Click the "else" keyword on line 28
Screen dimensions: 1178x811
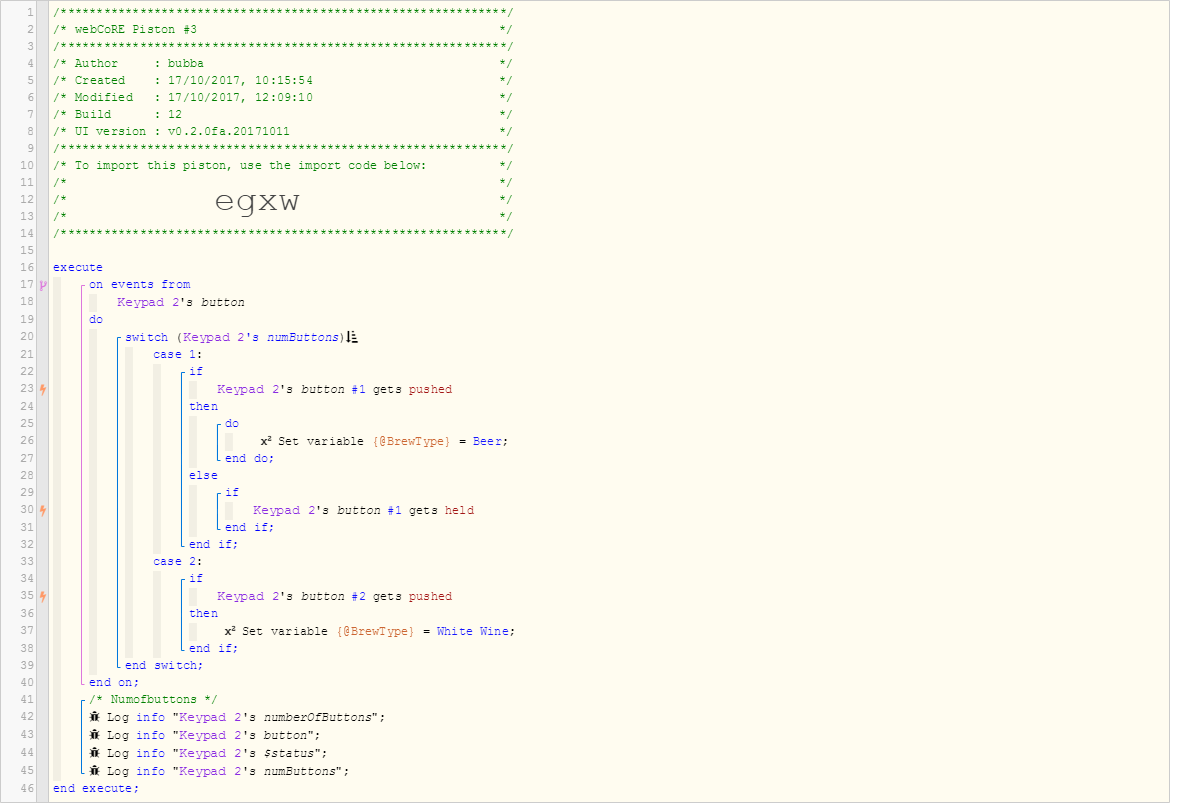(204, 476)
